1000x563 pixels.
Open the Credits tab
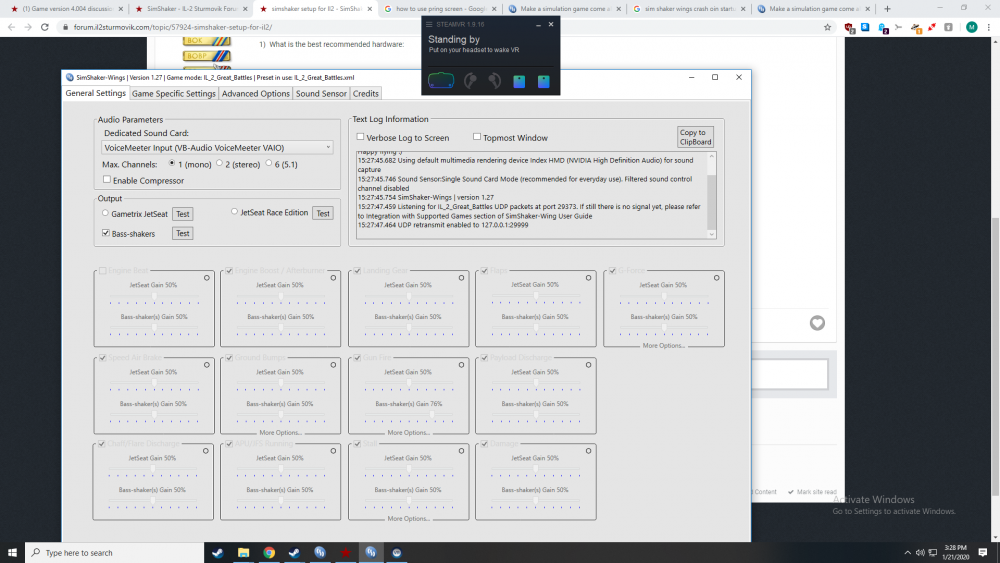(x=365, y=94)
